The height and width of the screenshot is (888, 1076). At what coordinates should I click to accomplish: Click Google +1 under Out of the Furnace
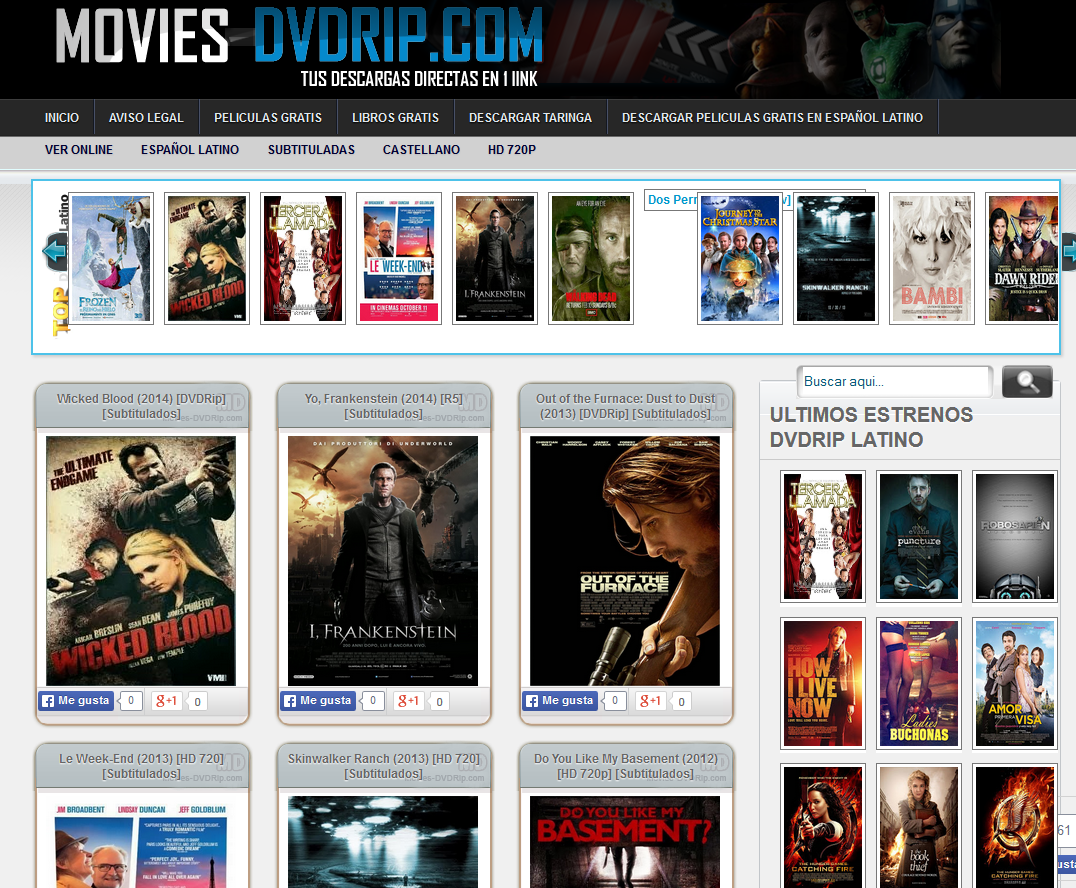coord(651,701)
